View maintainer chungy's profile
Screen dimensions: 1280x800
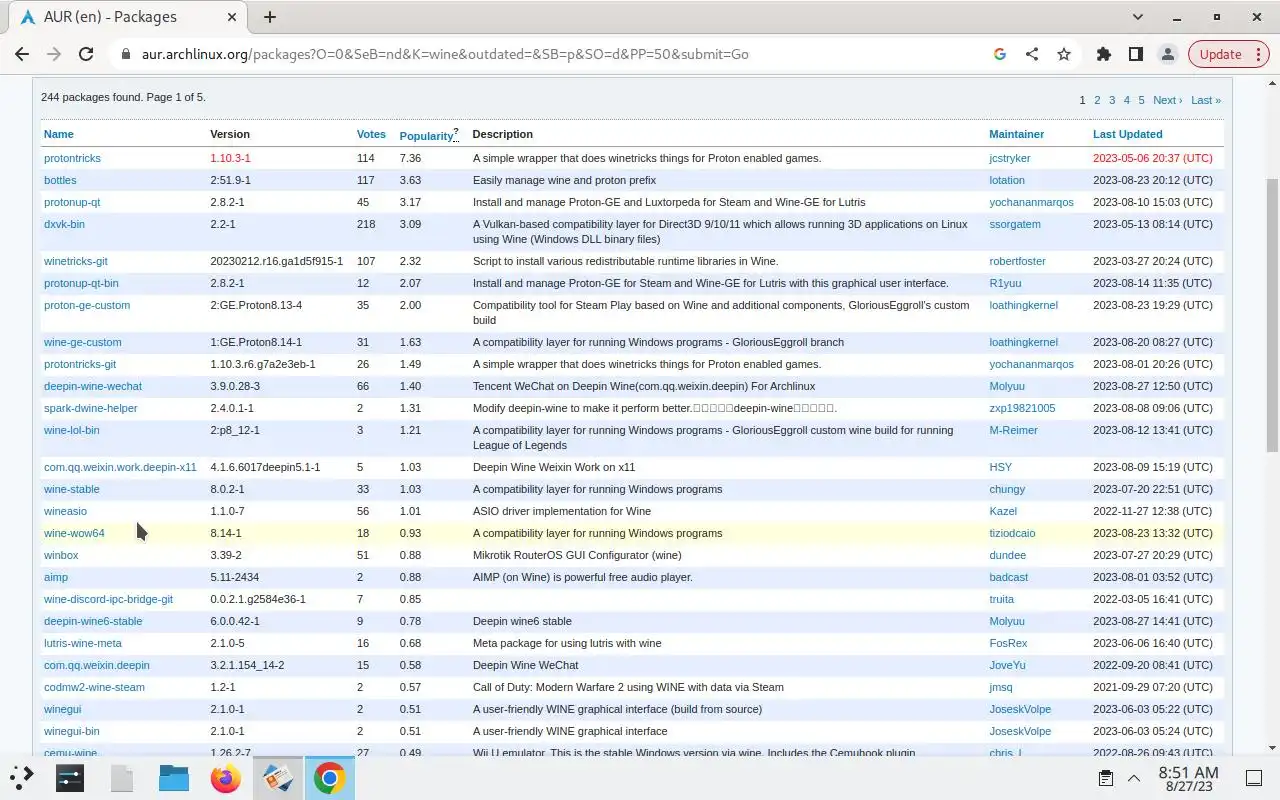1007,489
